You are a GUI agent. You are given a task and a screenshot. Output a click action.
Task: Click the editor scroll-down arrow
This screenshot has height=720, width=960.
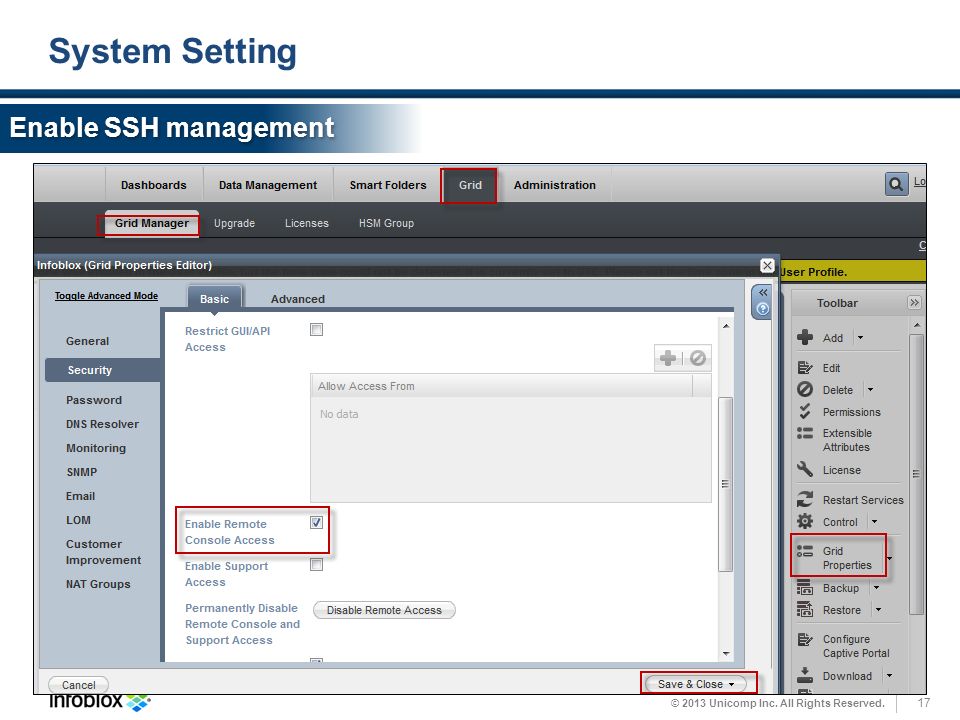(726, 654)
